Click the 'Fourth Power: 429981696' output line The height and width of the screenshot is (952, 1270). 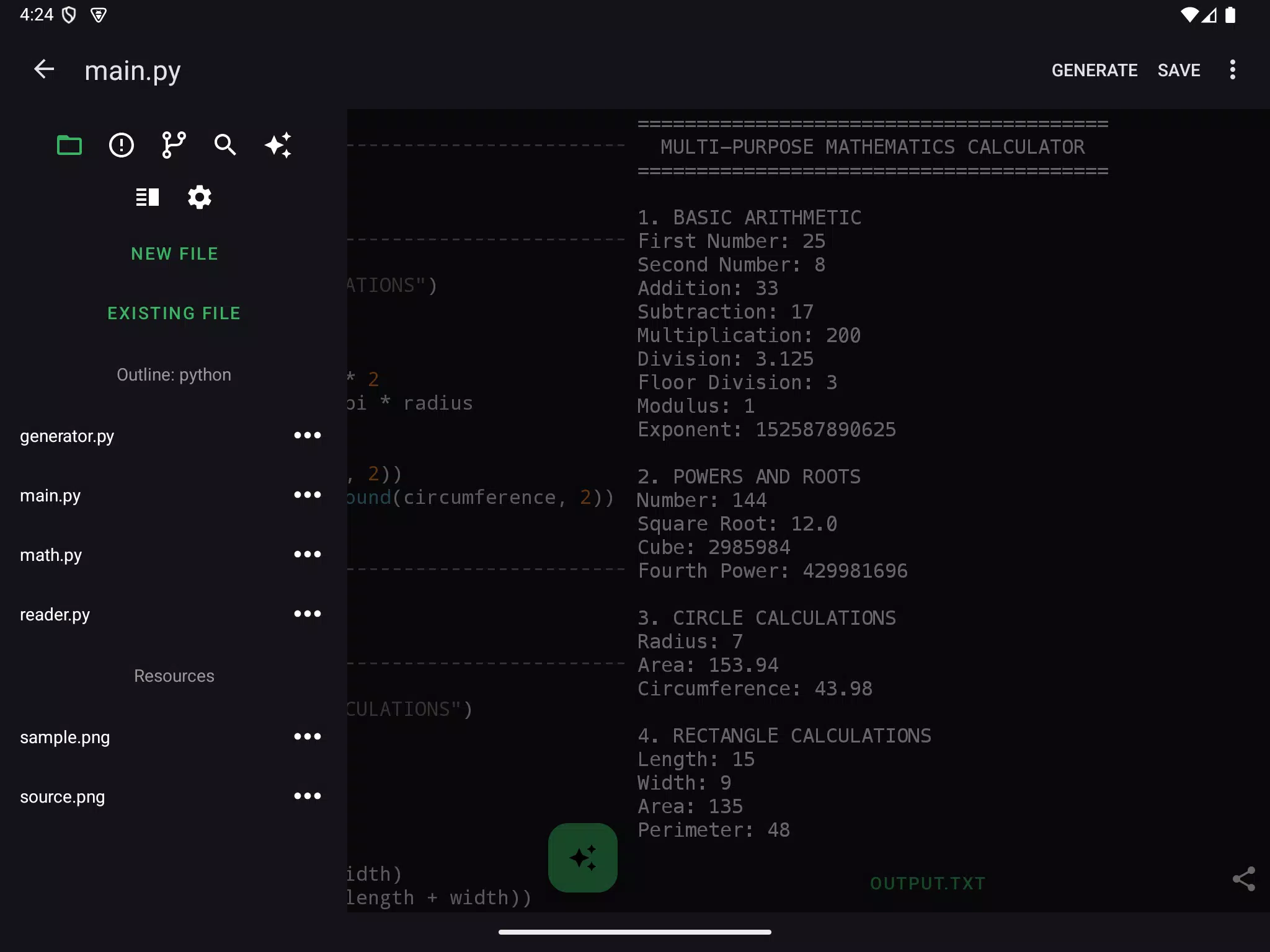(x=773, y=571)
